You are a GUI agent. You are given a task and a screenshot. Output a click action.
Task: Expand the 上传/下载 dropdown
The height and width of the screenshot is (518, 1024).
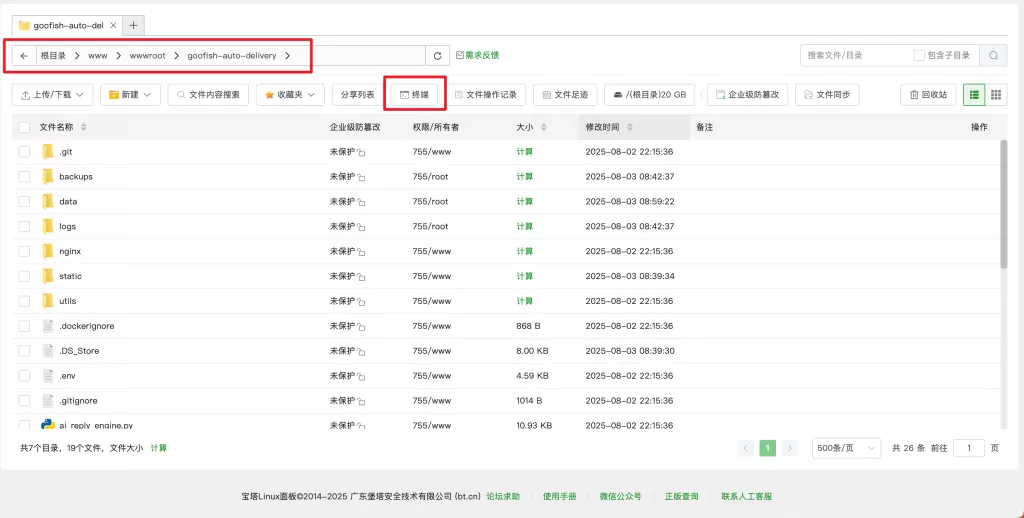click(52, 95)
